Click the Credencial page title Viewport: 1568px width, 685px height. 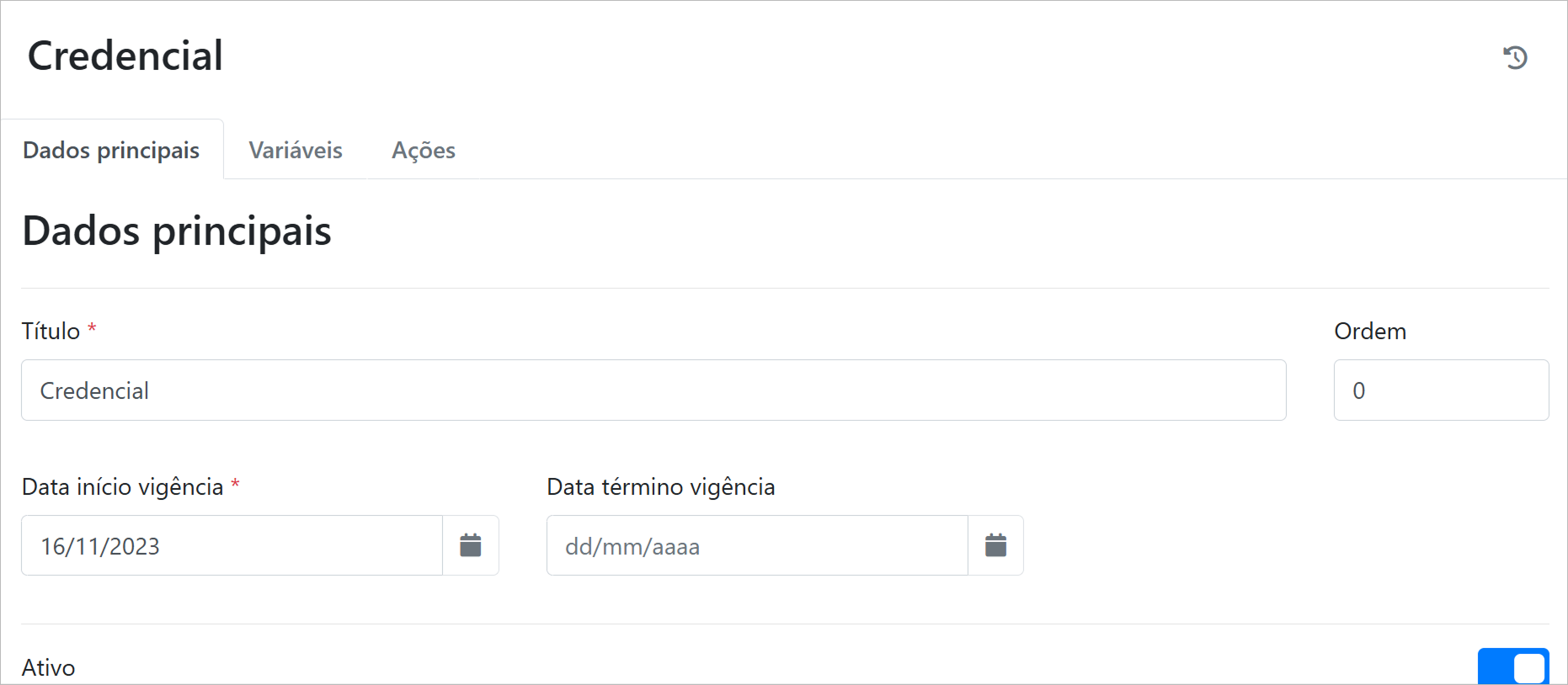tap(125, 56)
